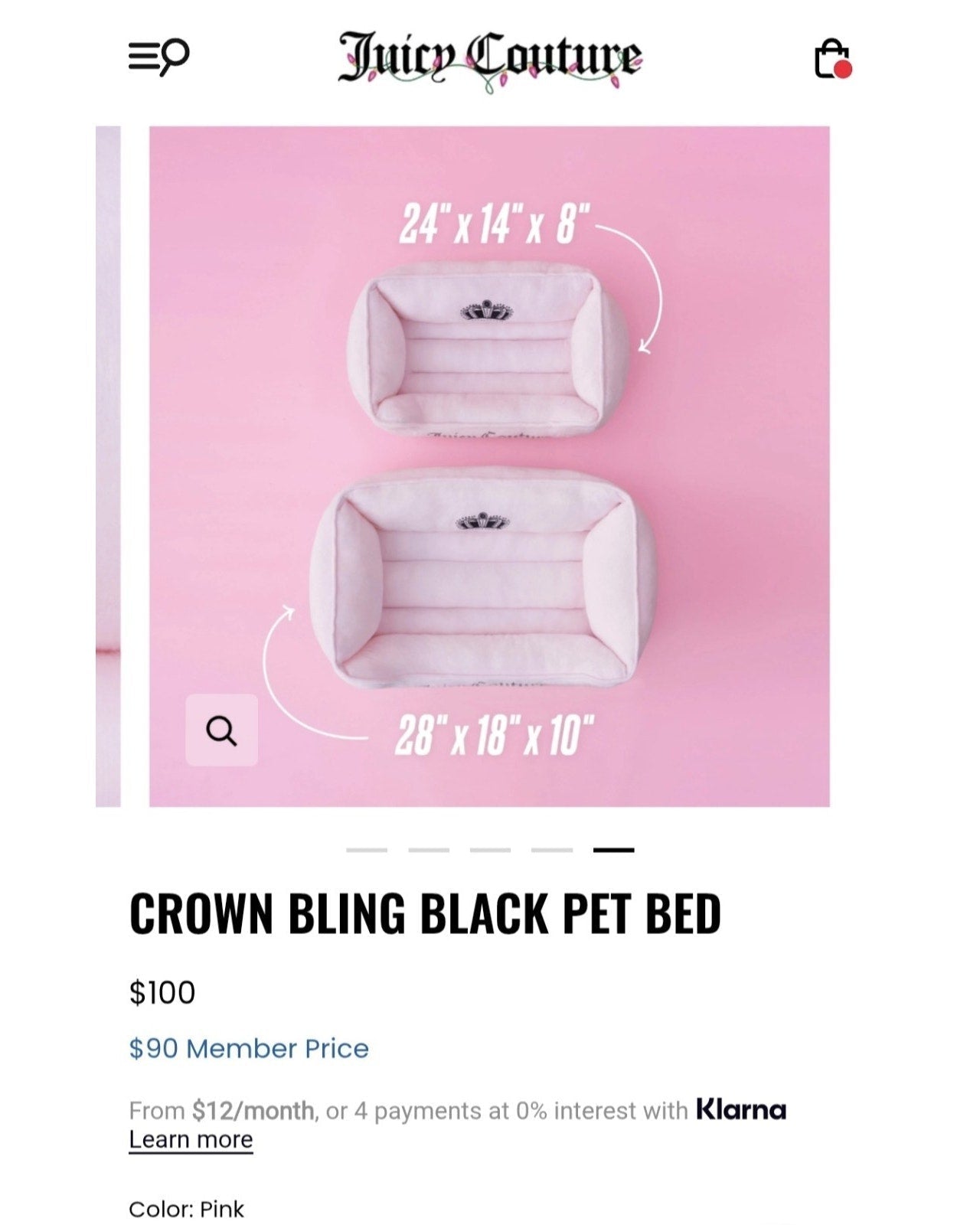
Task: Jump to second carousel image indicator
Action: [x=429, y=850]
